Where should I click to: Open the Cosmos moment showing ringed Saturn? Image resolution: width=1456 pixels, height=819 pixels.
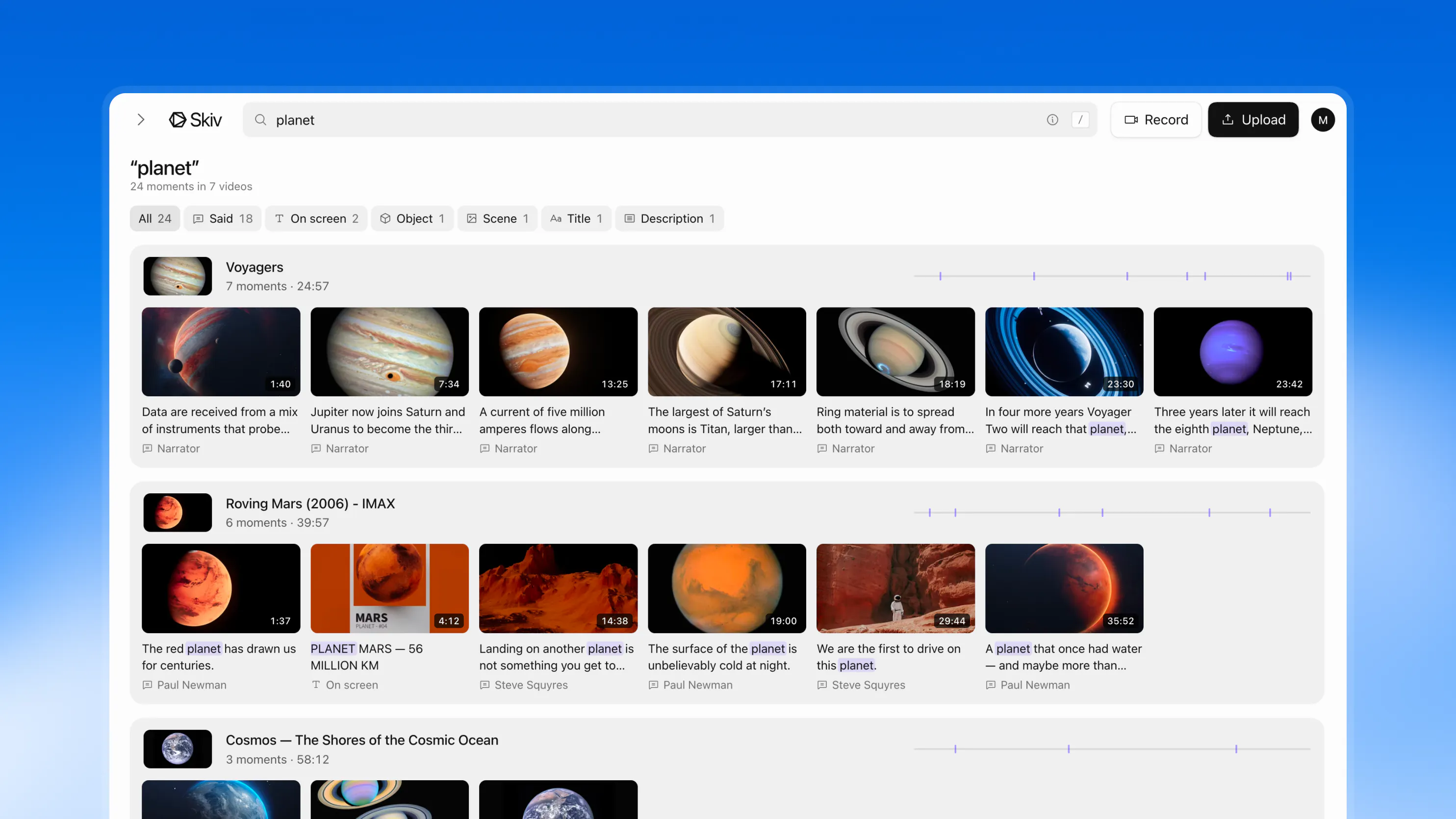[389, 800]
